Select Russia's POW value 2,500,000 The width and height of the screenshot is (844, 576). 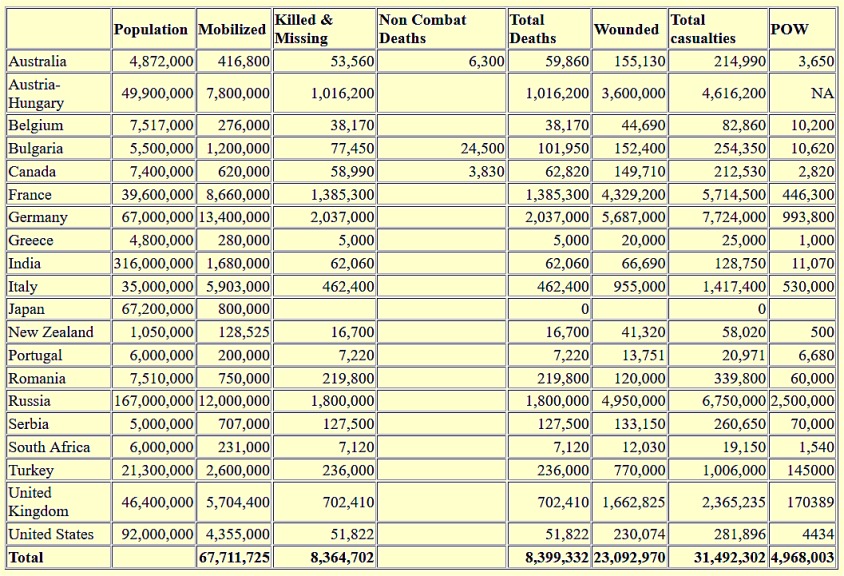[x=802, y=401]
